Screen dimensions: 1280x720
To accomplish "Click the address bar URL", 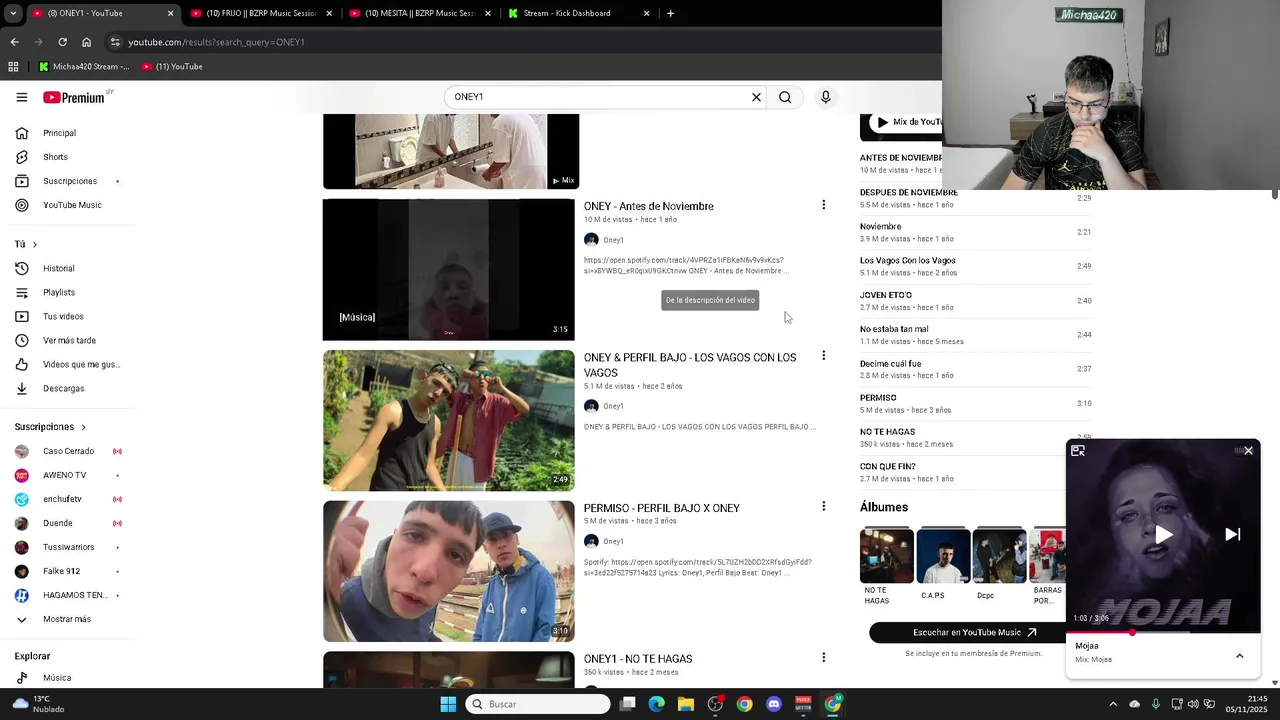I will pyautogui.click(x=216, y=42).
